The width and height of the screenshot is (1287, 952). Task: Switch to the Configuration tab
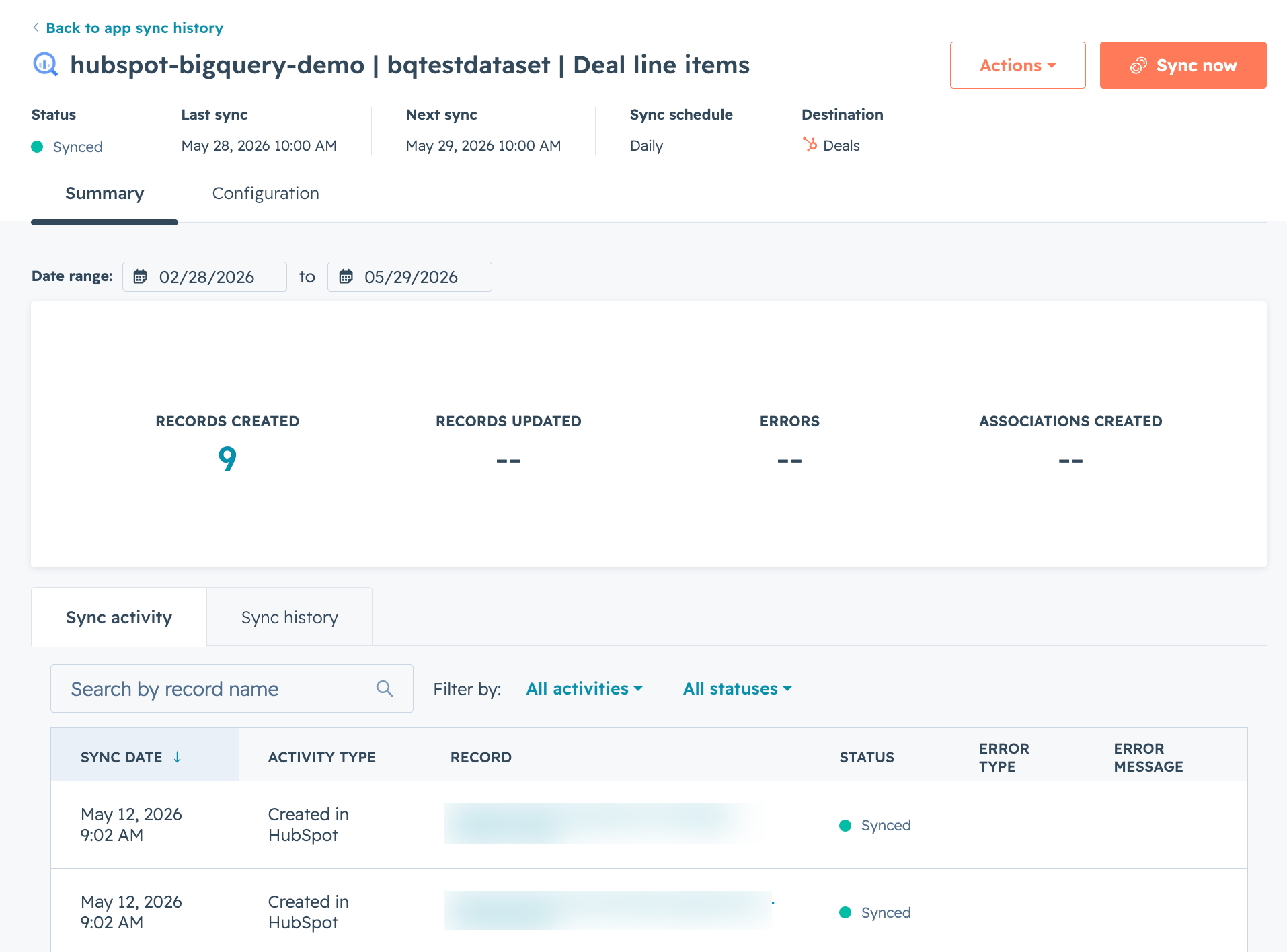[266, 194]
